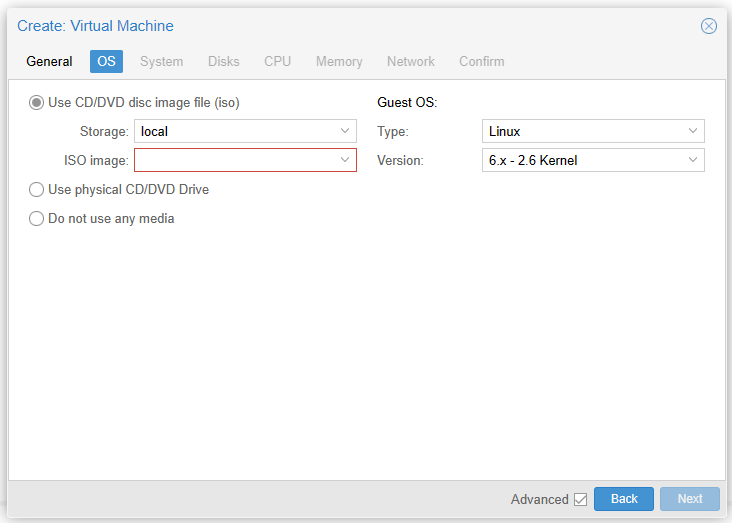Toggle the Advanced checkbox
Image resolution: width=732 pixels, height=523 pixels.
click(580, 499)
